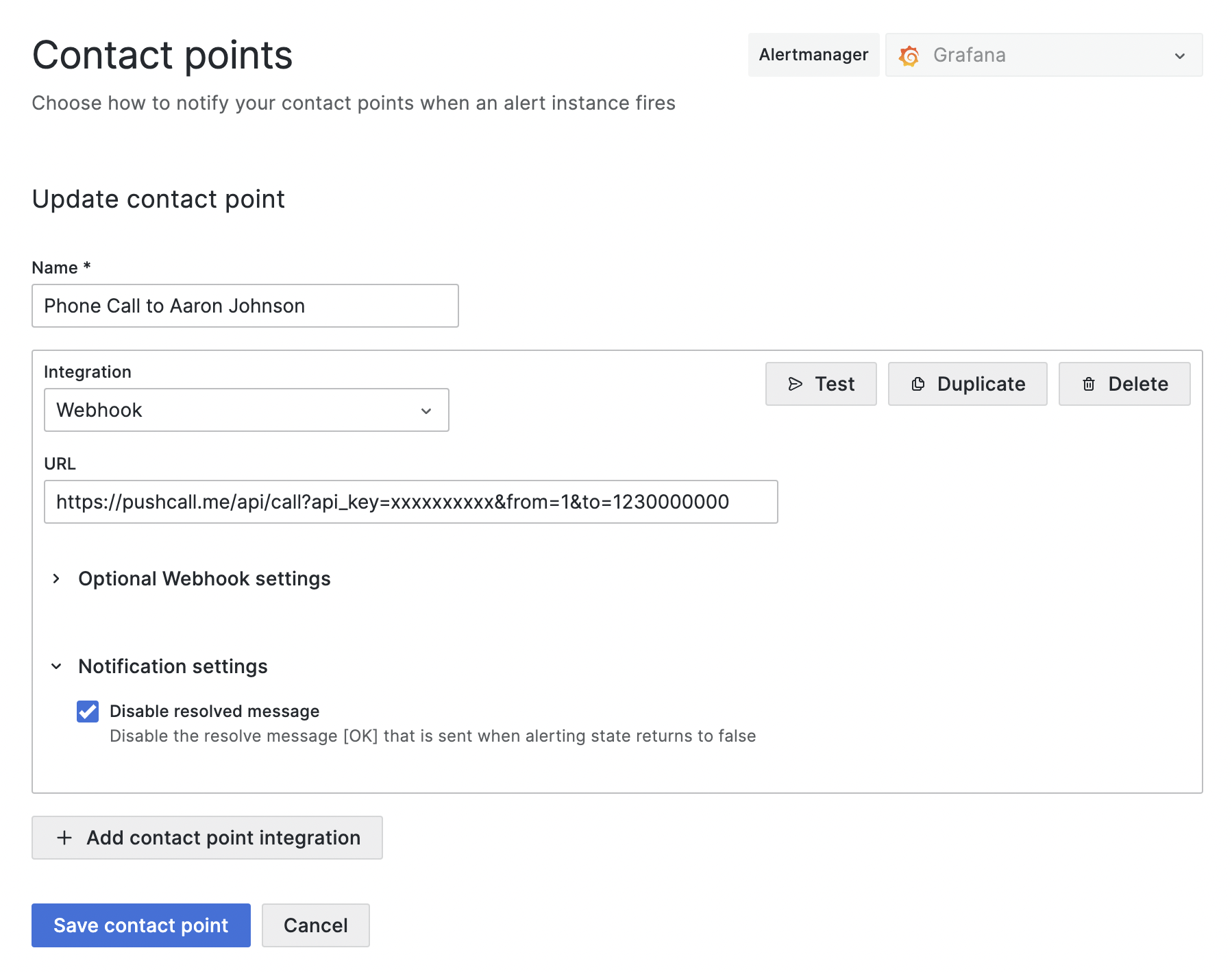Click the plus icon beside Add contact point integration

[64, 838]
